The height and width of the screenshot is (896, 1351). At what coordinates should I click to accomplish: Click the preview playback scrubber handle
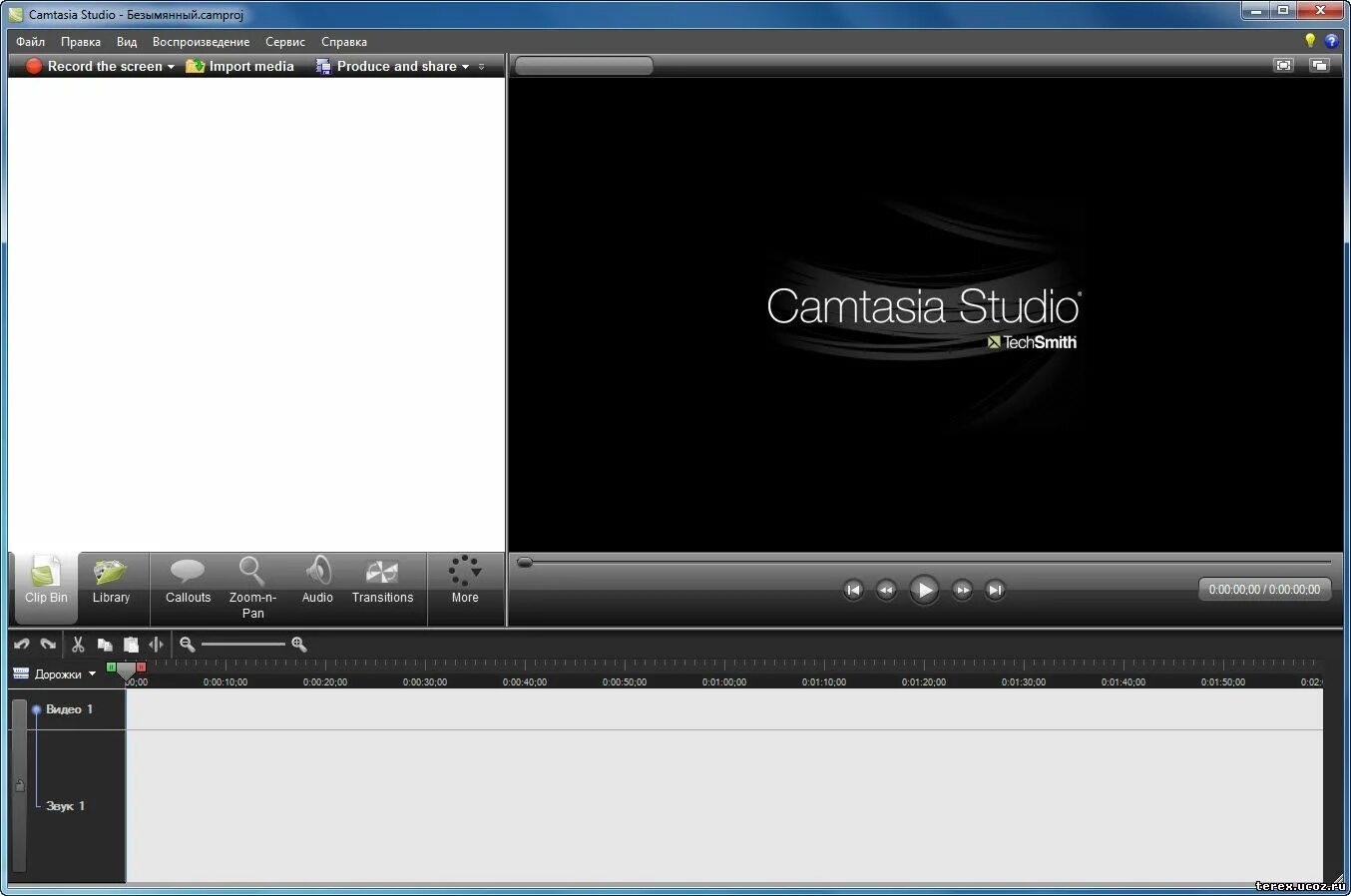click(x=525, y=563)
